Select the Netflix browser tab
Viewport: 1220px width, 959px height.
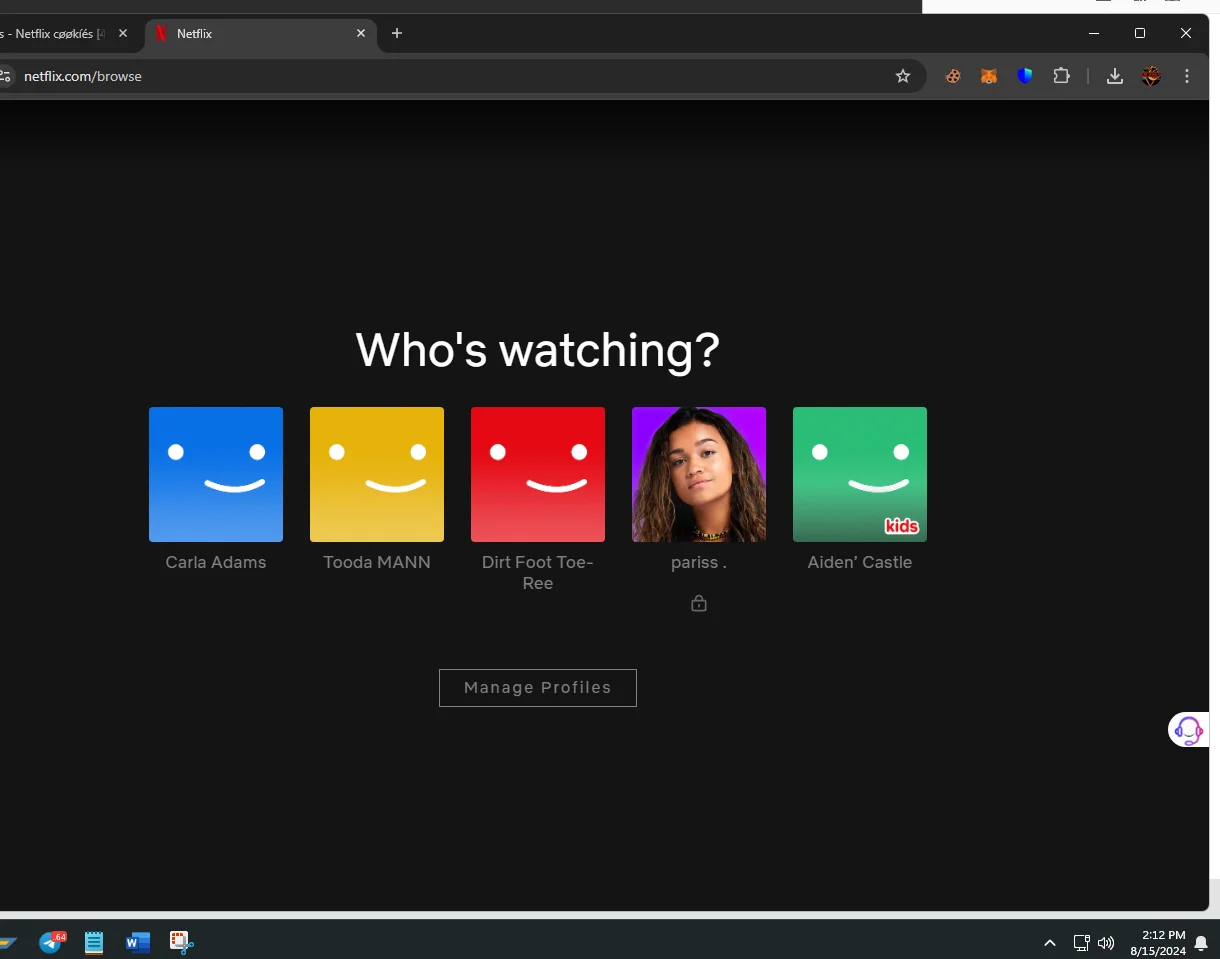coord(260,33)
